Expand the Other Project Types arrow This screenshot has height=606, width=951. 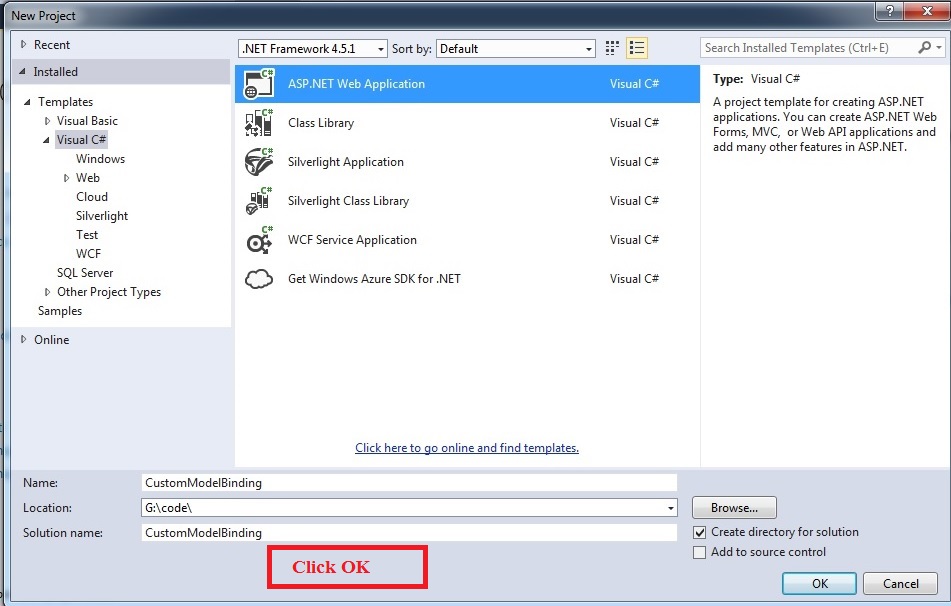[x=47, y=292]
